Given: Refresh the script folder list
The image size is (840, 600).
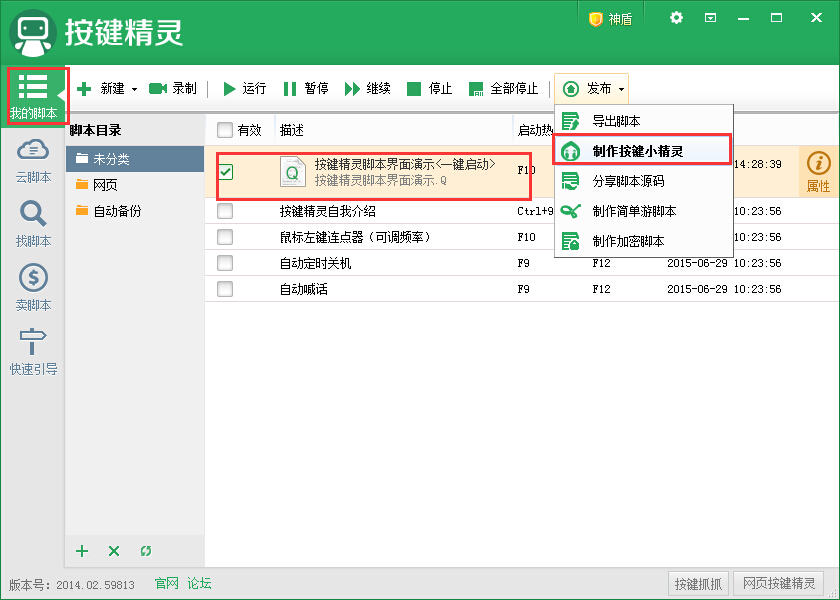Looking at the screenshot, I should click(146, 551).
